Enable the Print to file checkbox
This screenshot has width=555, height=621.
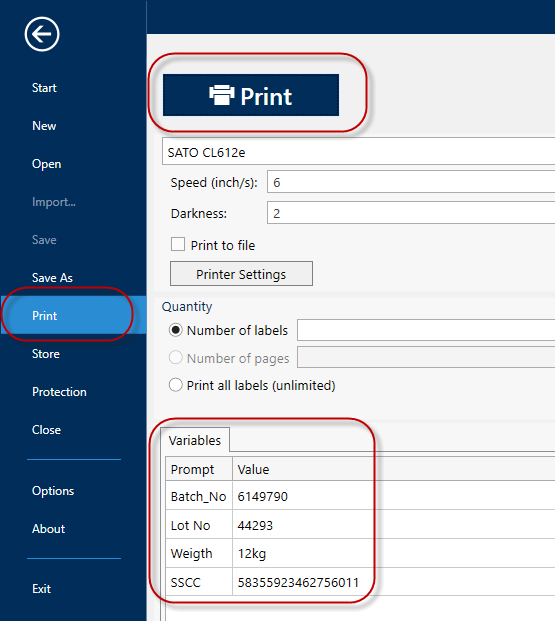178,244
